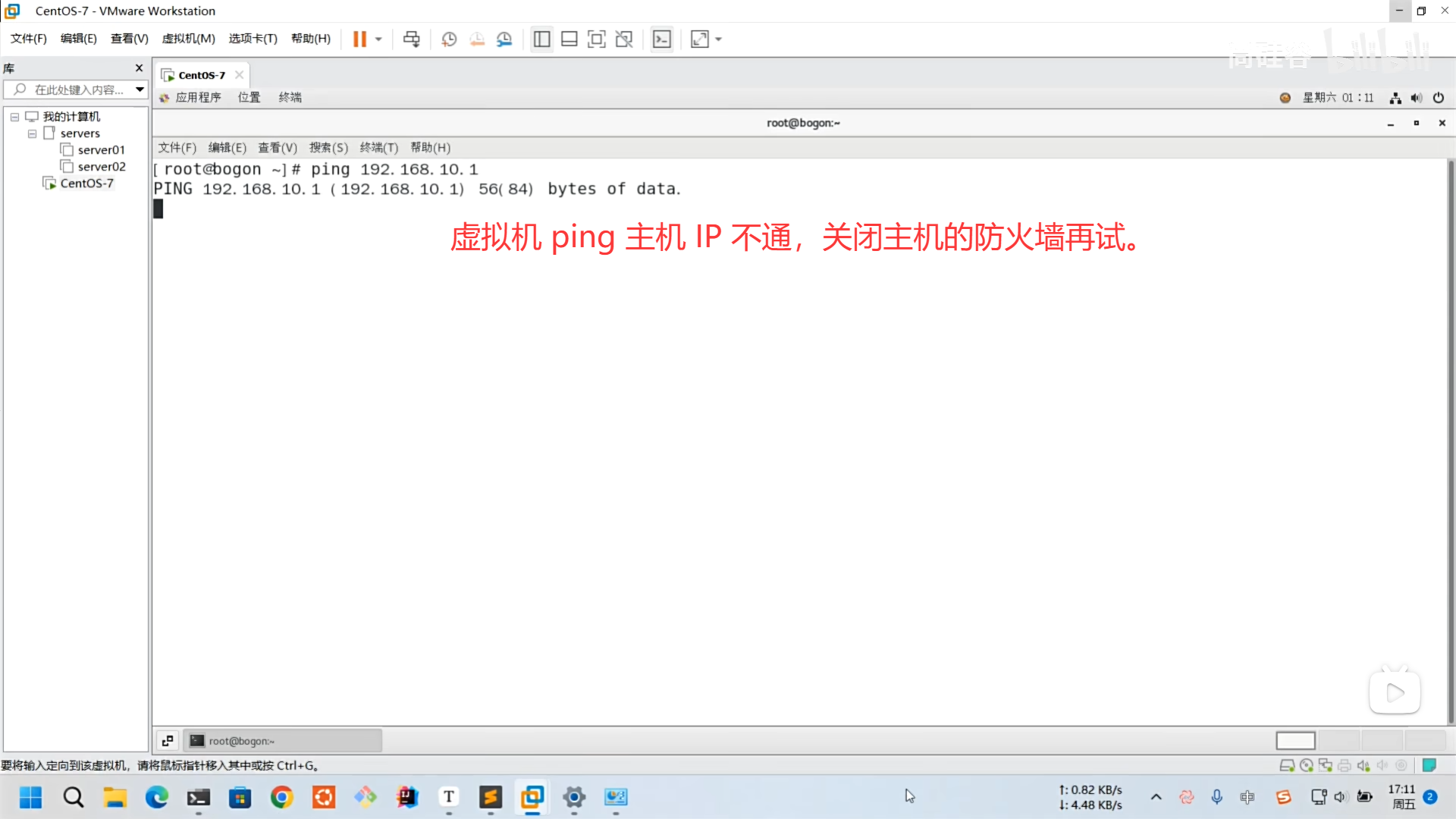Toggle the console view icon
The width and height of the screenshot is (1456, 819).
tap(662, 39)
